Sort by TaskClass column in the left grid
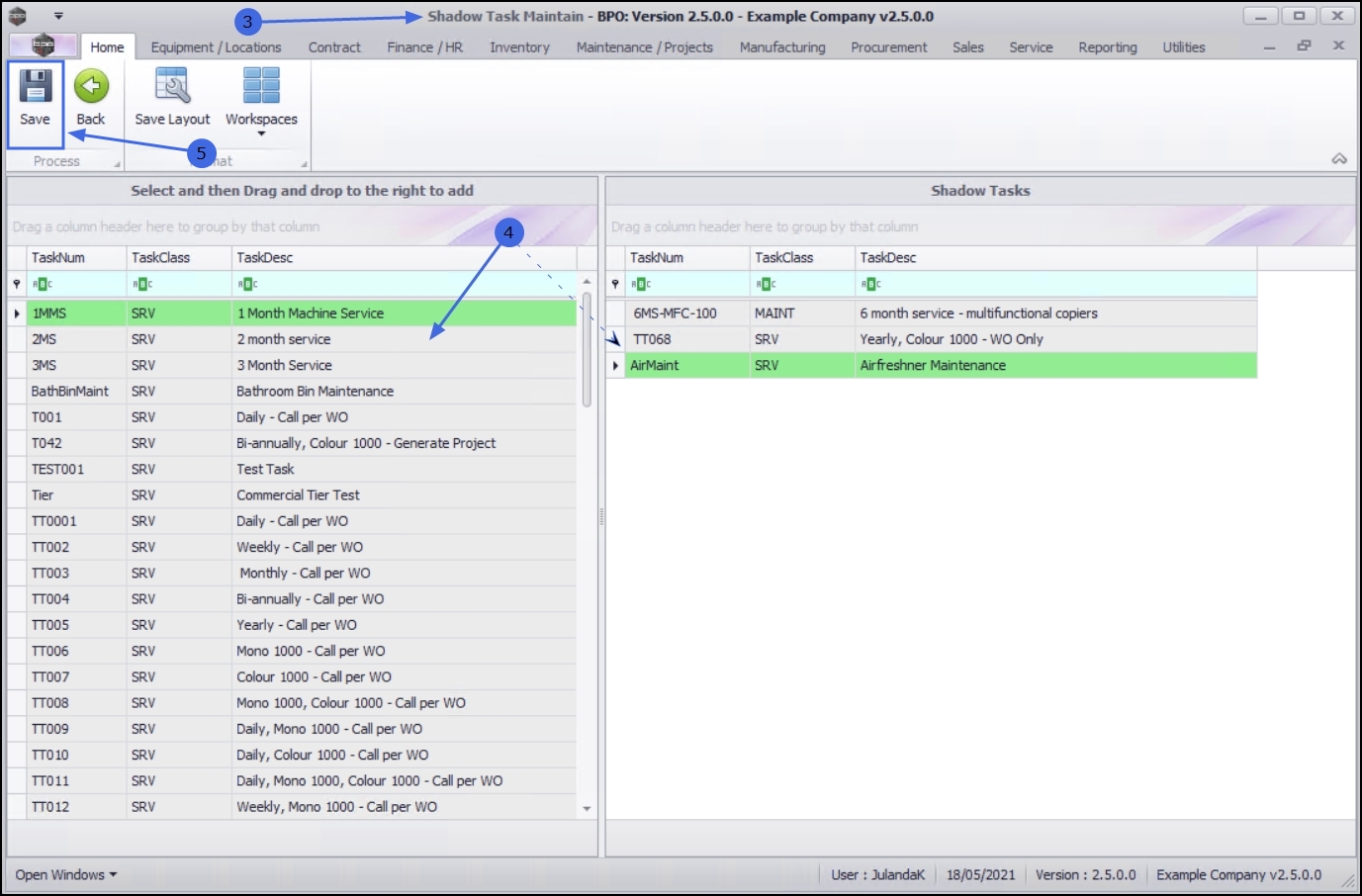Image resolution: width=1362 pixels, height=896 pixels. tap(179, 258)
